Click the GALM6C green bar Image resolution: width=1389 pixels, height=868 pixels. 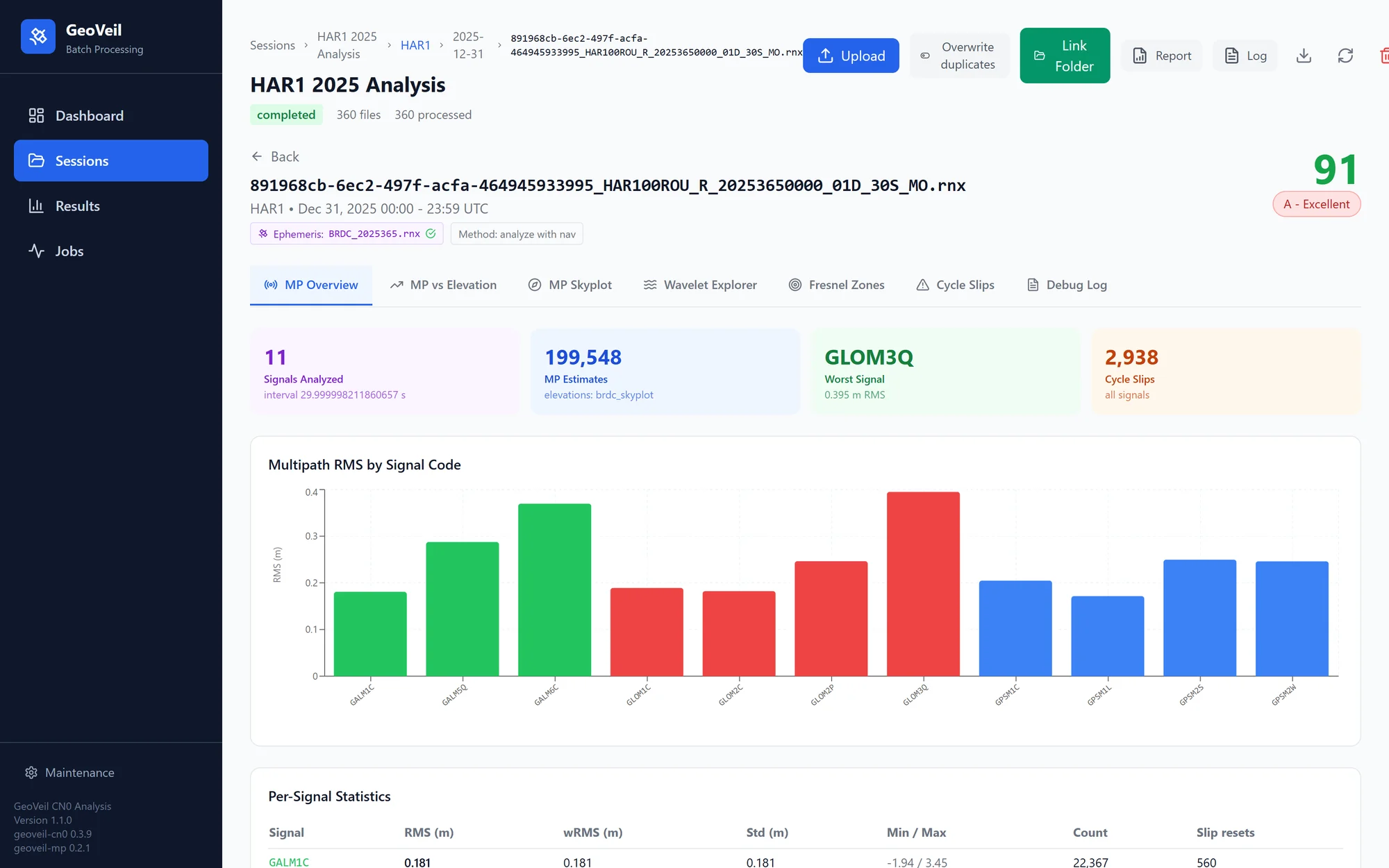[x=554, y=590]
